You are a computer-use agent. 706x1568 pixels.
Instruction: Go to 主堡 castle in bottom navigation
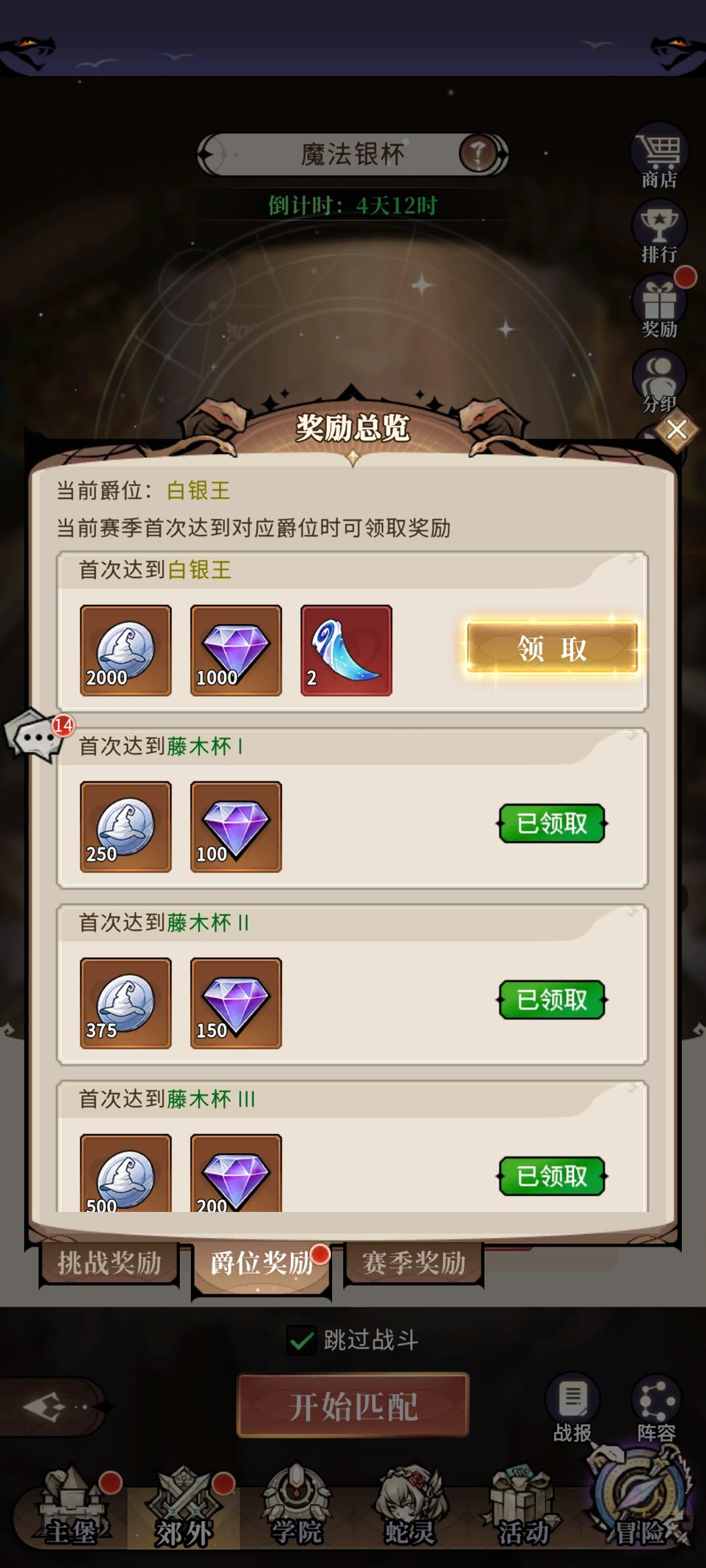pos(71,1511)
